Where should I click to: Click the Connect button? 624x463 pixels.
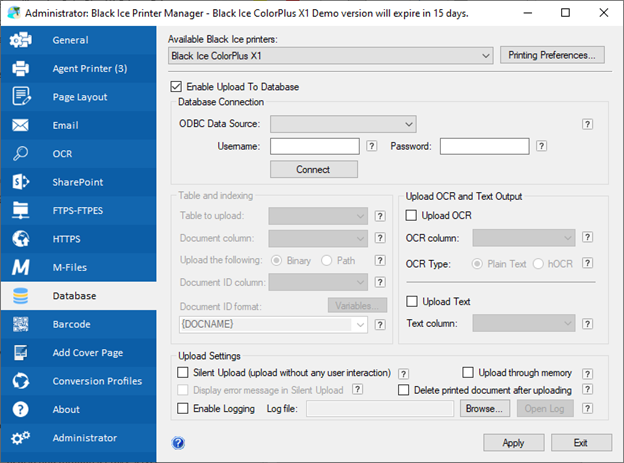[x=314, y=169]
